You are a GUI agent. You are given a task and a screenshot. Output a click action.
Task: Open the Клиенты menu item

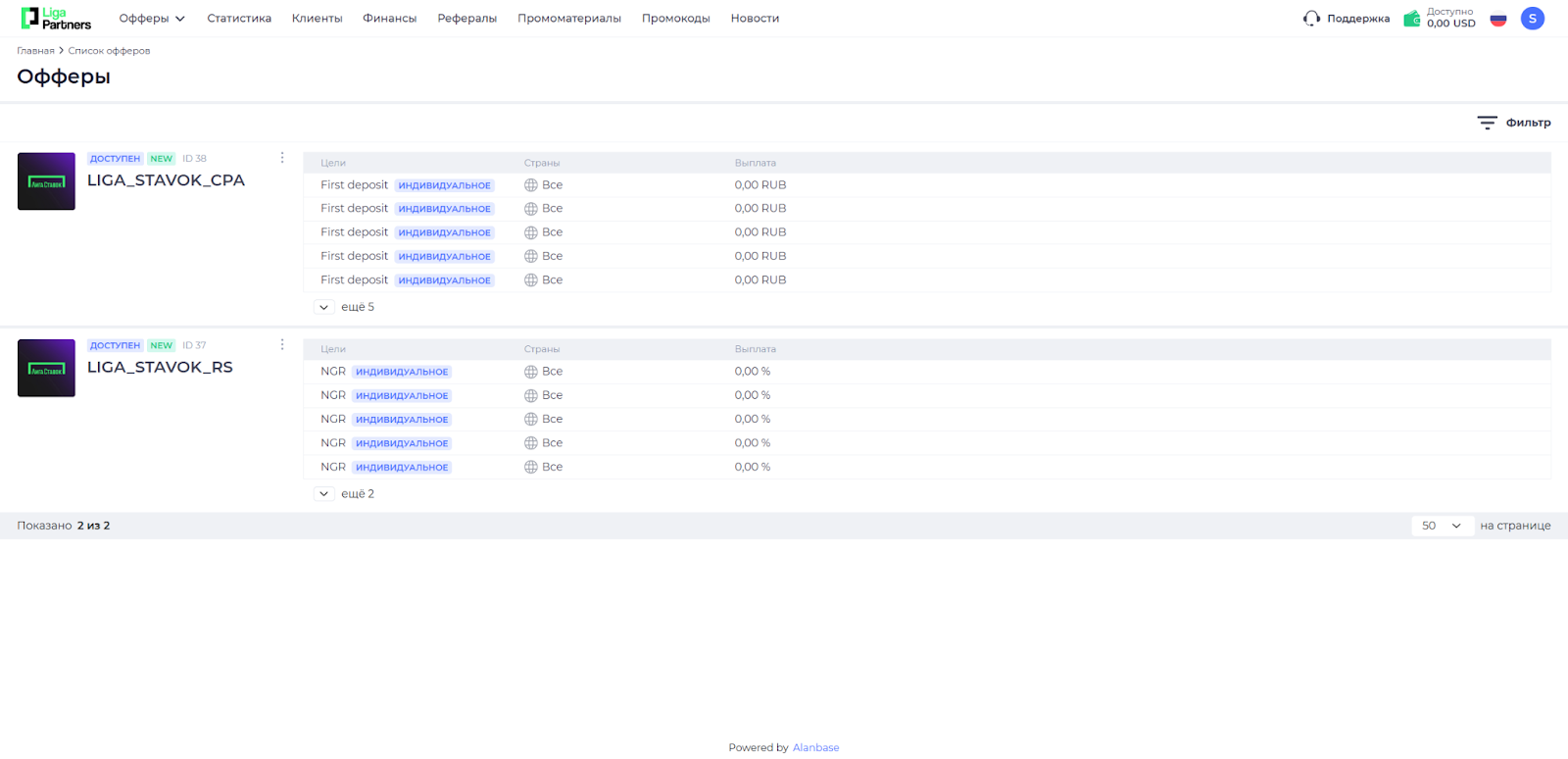tap(318, 18)
